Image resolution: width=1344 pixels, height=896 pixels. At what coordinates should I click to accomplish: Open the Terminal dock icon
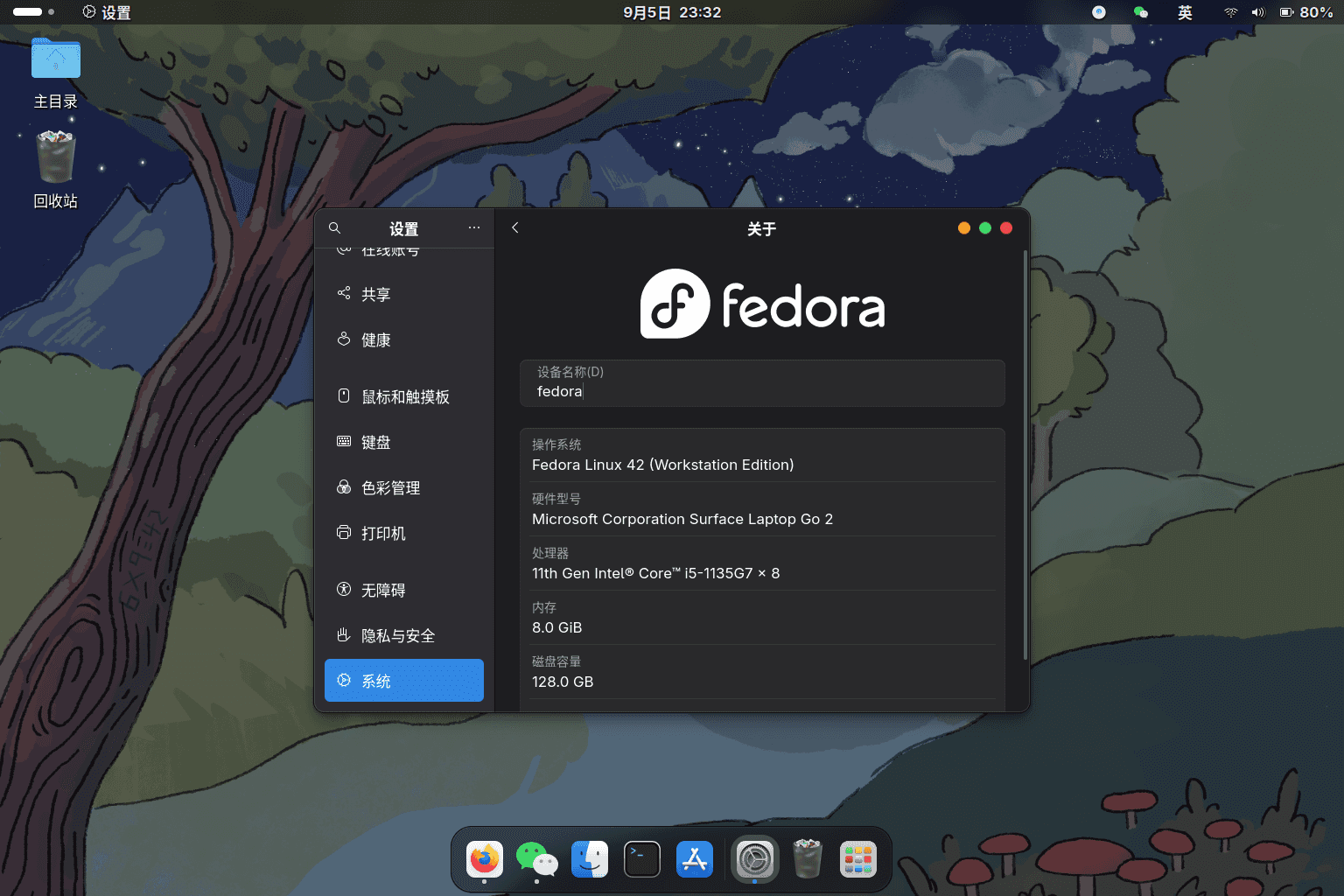coord(641,859)
